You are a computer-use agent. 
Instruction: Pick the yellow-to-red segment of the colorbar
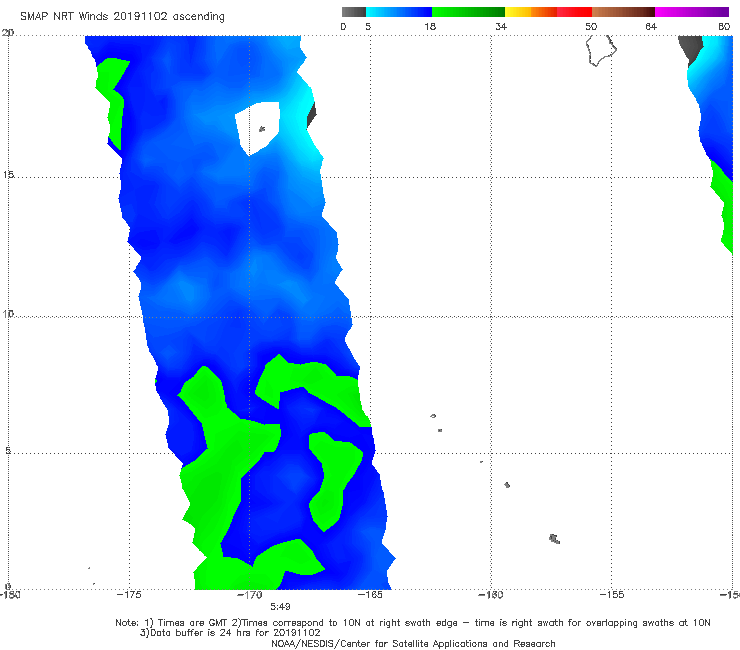pyautogui.click(x=548, y=12)
